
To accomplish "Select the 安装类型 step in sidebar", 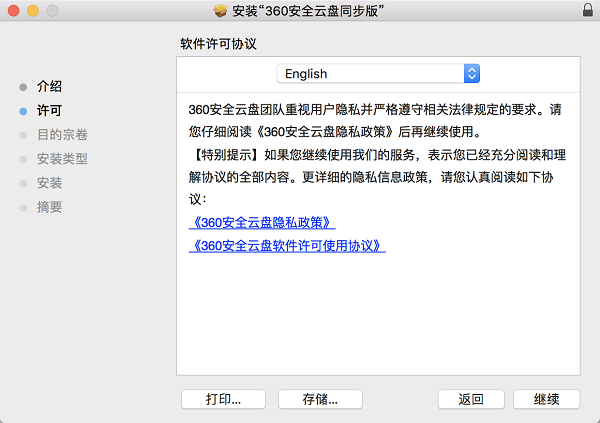I will point(62,159).
